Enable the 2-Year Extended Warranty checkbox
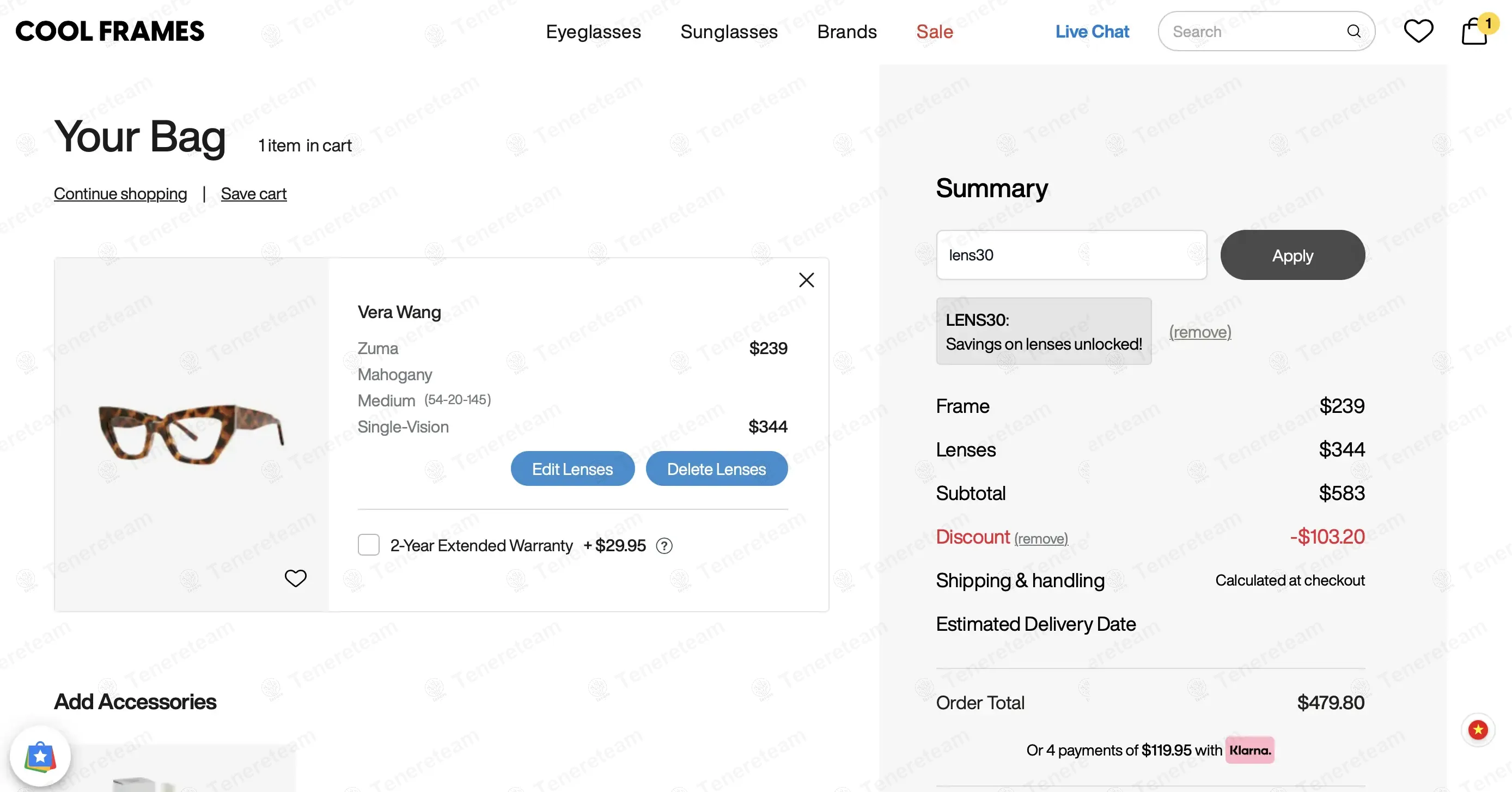This screenshot has width=1512, height=792. click(x=369, y=545)
